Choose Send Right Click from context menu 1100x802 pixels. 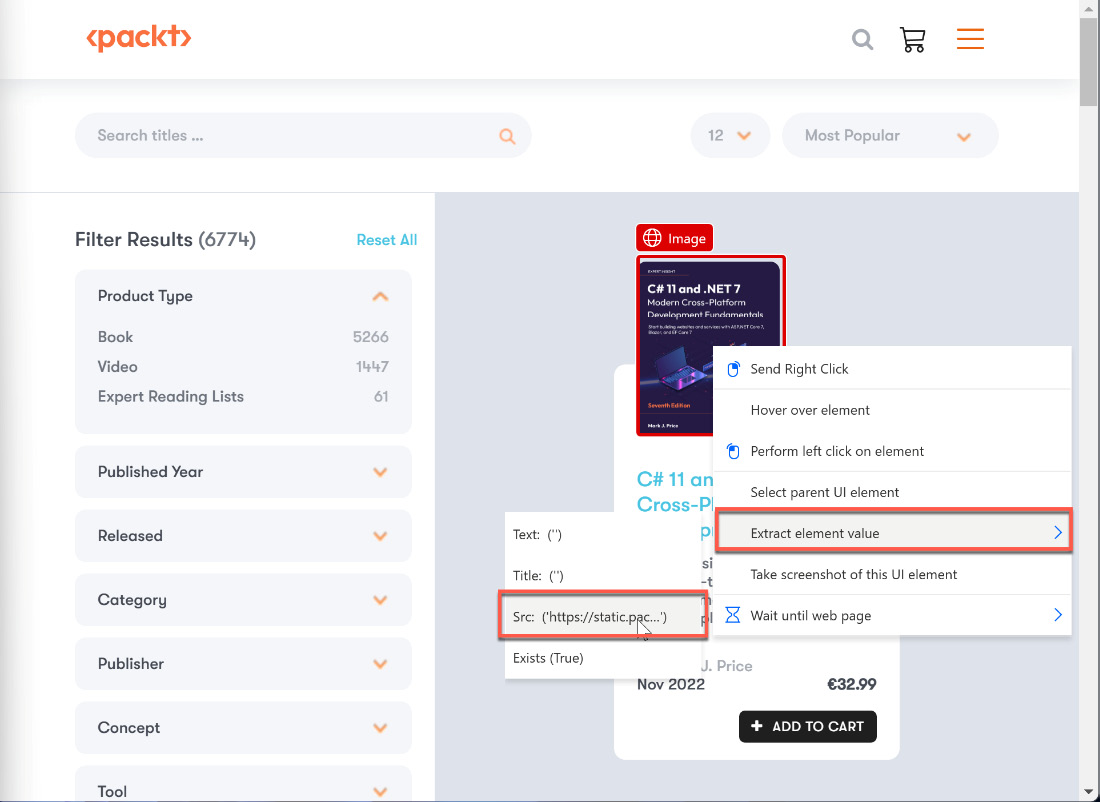[x=892, y=369]
